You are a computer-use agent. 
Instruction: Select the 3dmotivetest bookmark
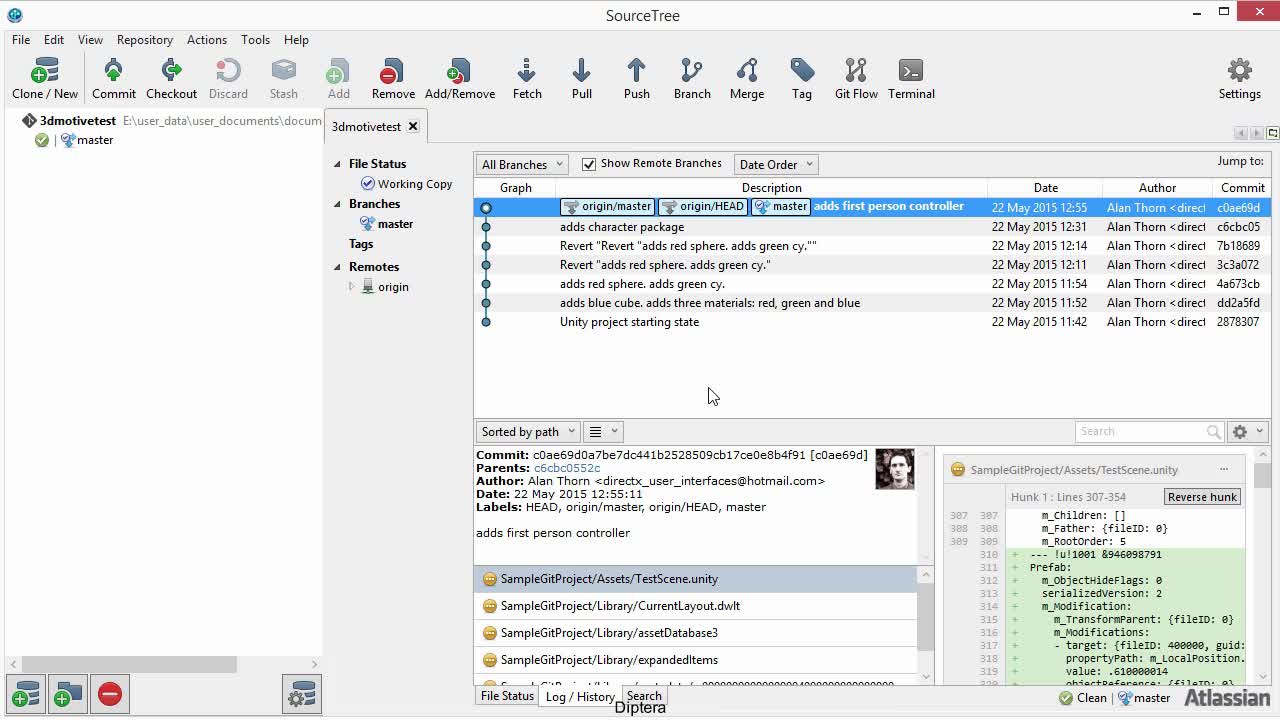coord(78,121)
